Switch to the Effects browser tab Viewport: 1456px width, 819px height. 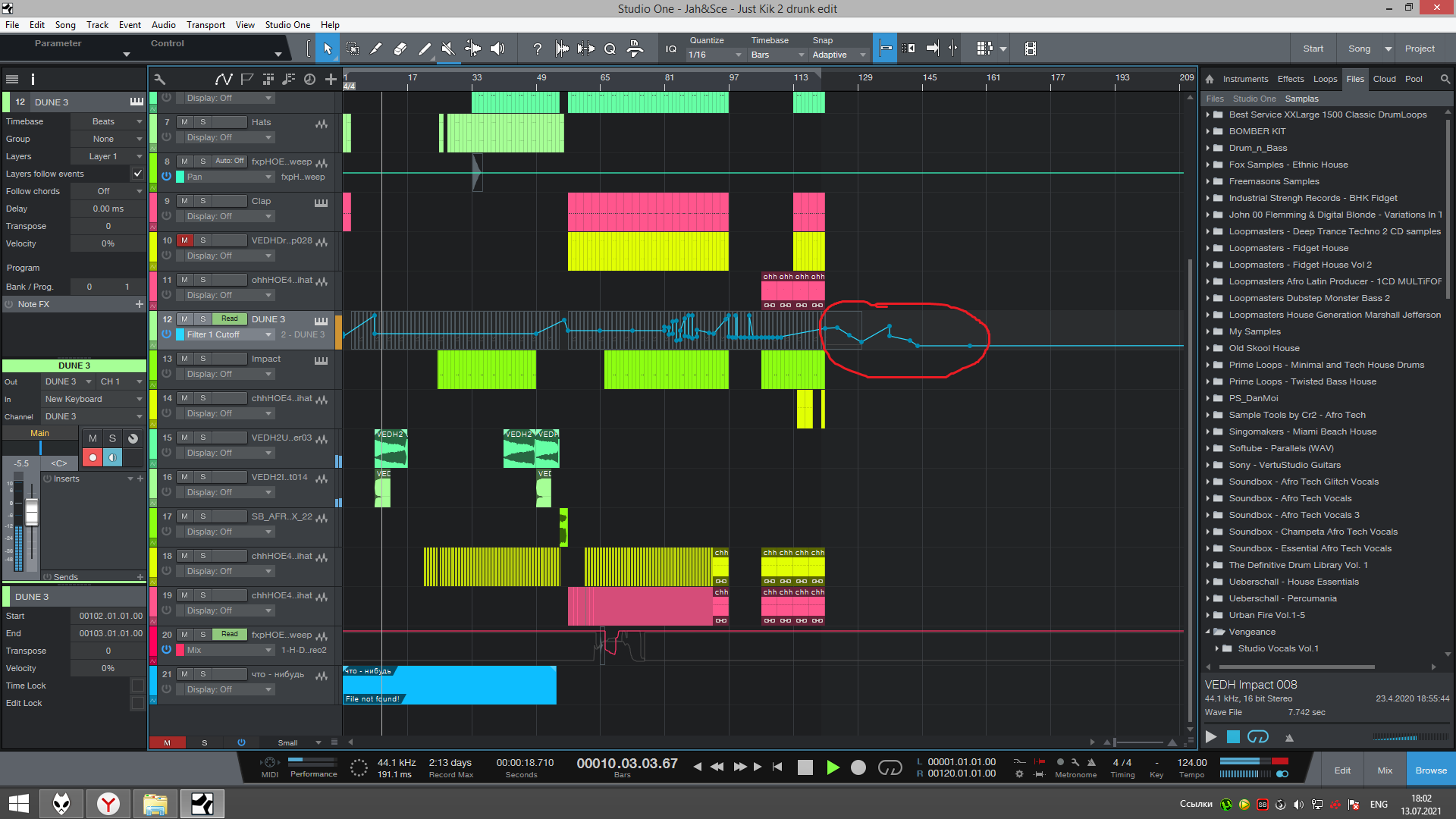click(1291, 79)
